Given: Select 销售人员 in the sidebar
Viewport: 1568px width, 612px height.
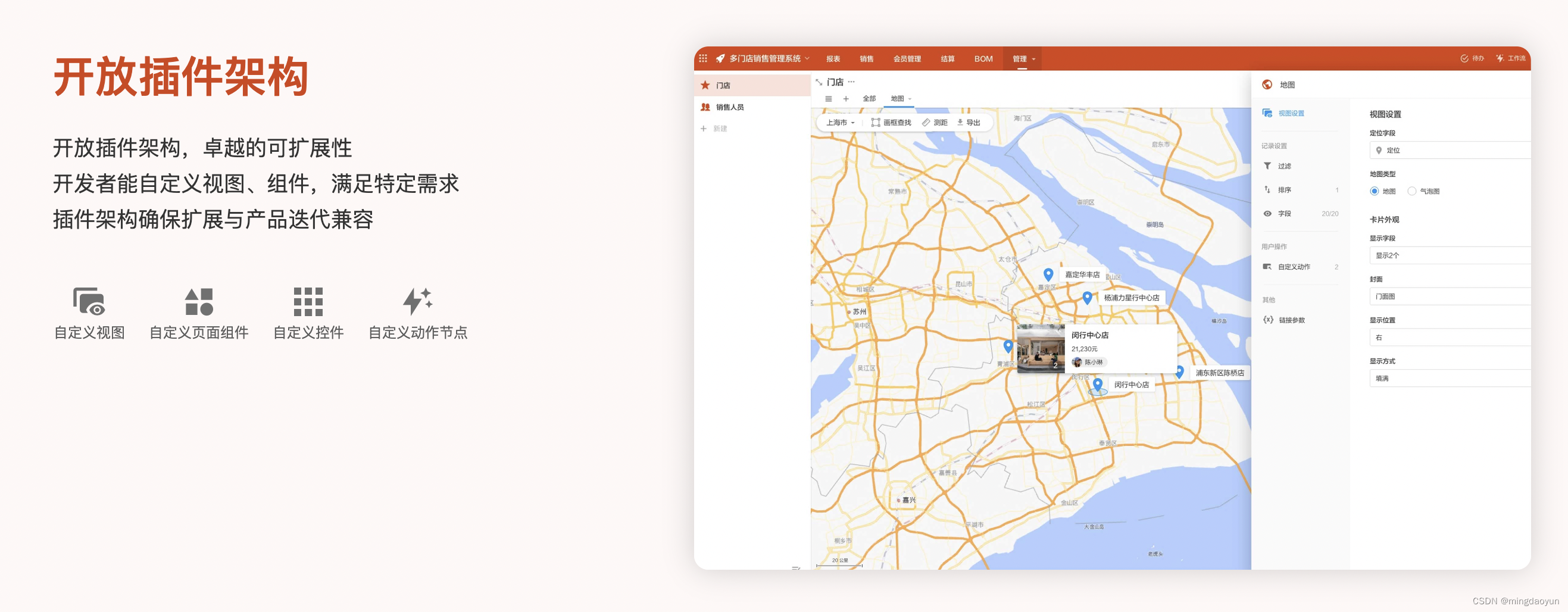Looking at the screenshot, I should 752,107.
